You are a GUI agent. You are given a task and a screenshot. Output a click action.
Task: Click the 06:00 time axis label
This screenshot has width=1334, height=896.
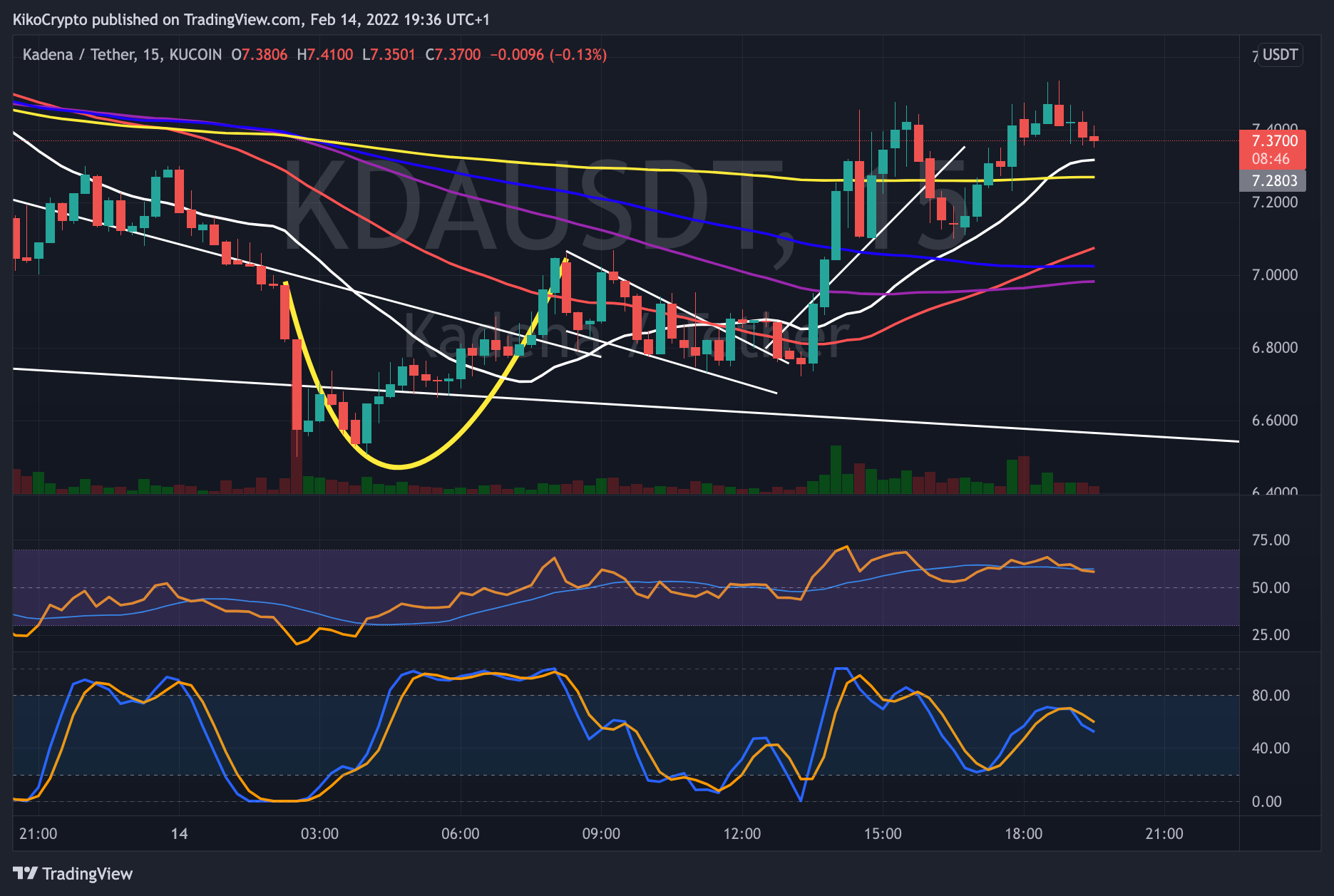tap(461, 833)
